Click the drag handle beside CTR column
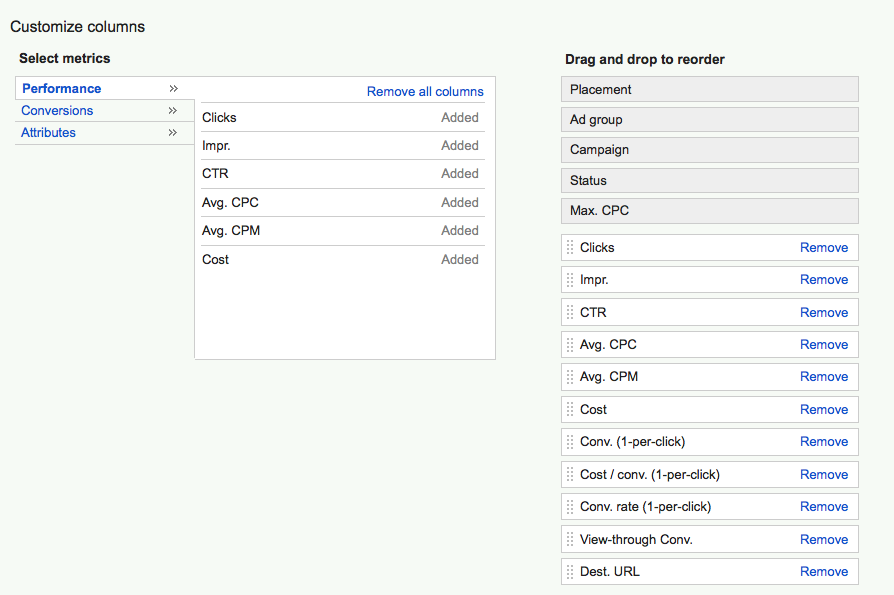 (570, 312)
